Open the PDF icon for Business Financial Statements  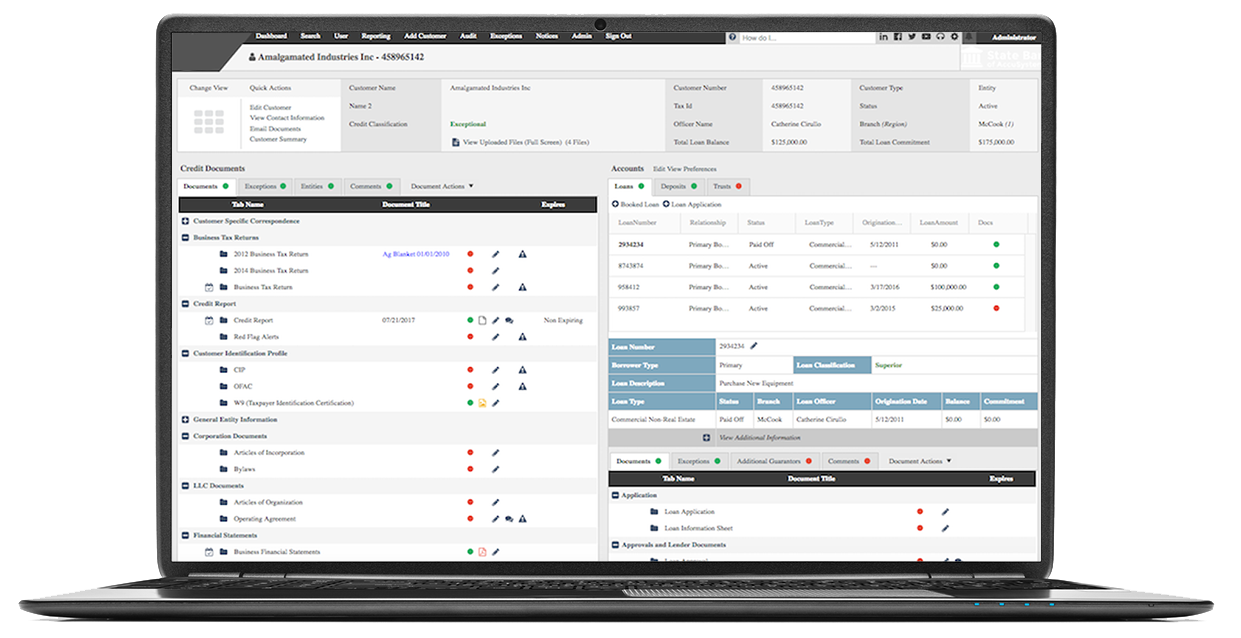(x=482, y=552)
